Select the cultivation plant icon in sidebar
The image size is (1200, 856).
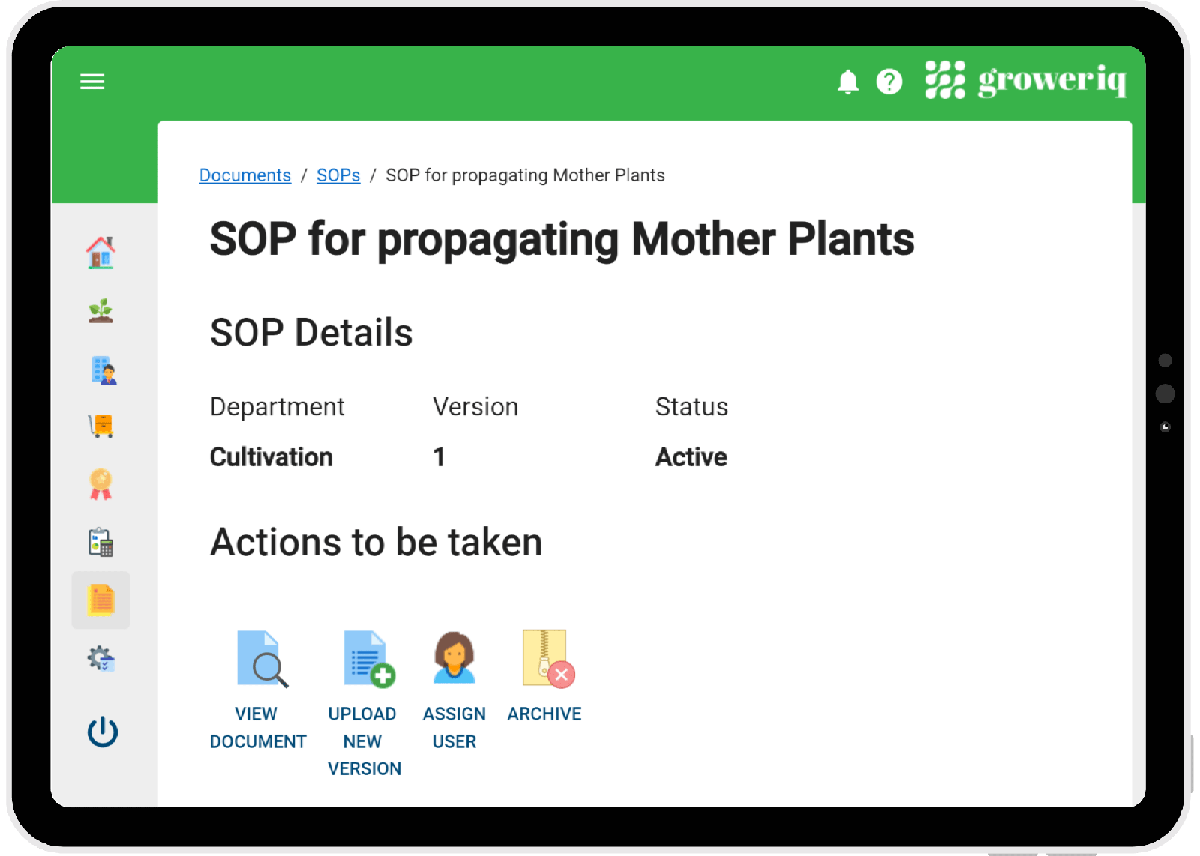pos(101,311)
